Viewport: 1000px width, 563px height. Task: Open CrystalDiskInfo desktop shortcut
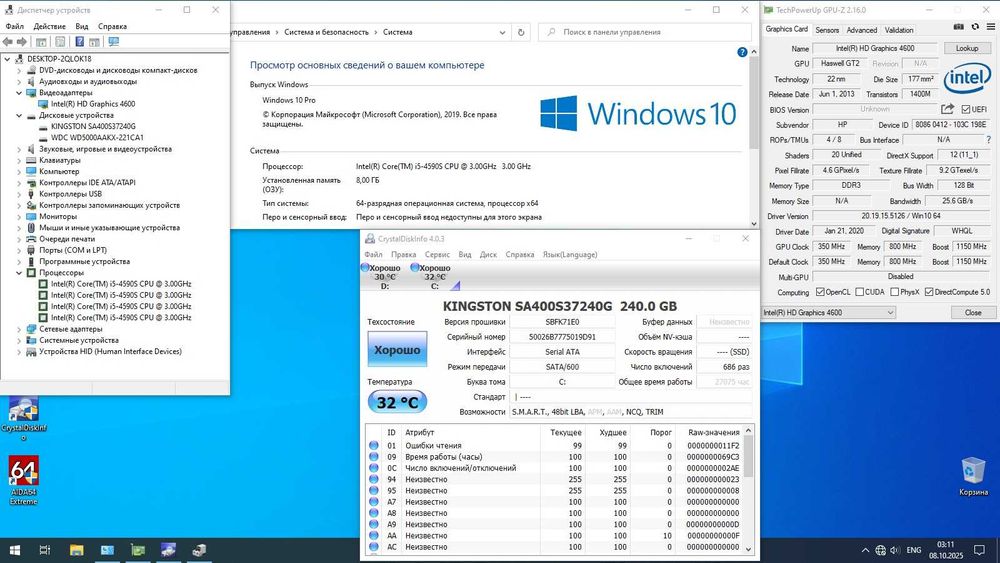tap(24, 418)
